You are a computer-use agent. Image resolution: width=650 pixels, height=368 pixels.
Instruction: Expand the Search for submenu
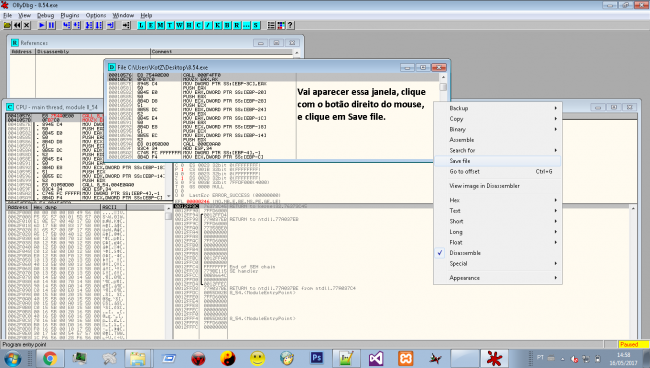(497, 150)
